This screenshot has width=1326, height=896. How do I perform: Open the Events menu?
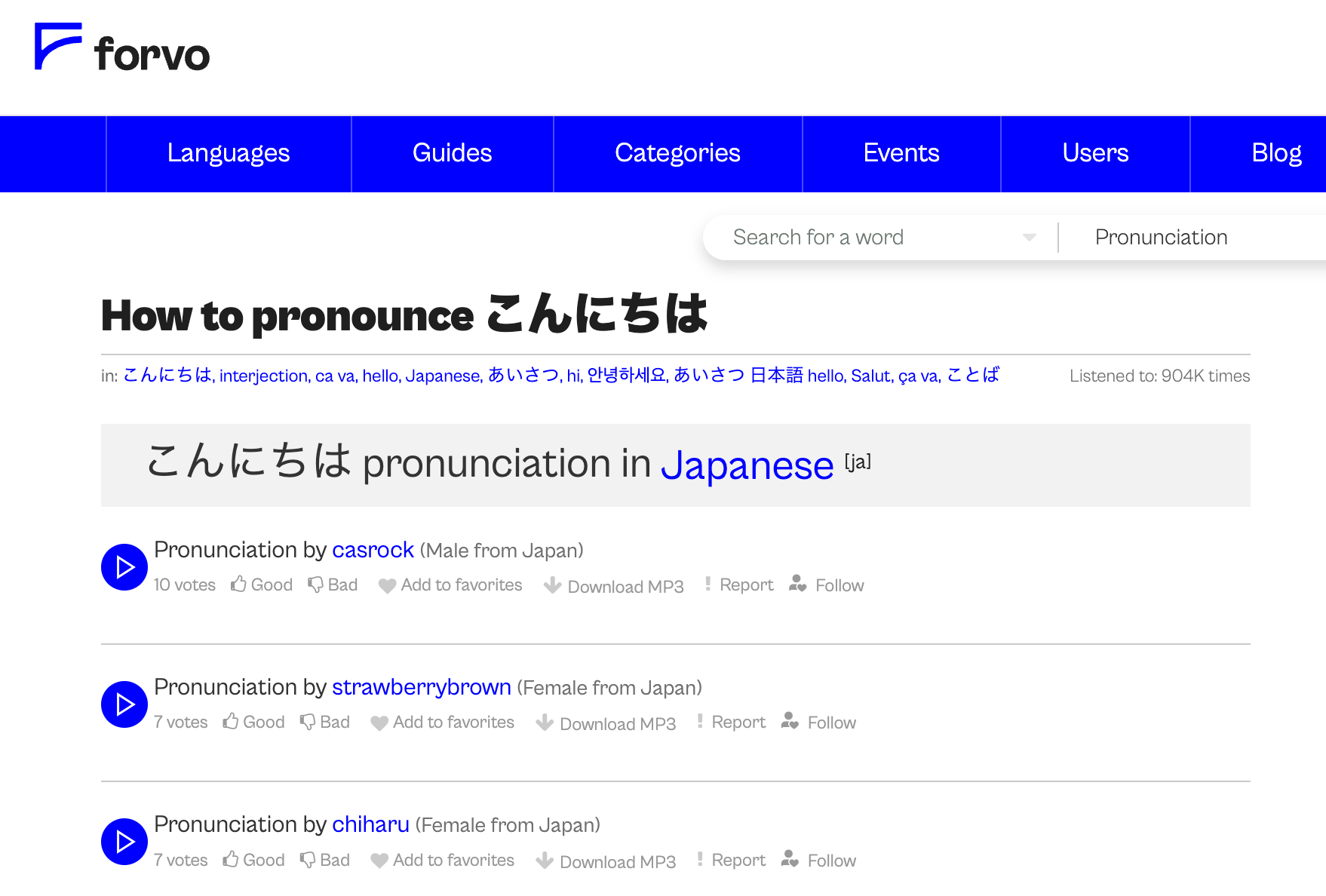[901, 154]
